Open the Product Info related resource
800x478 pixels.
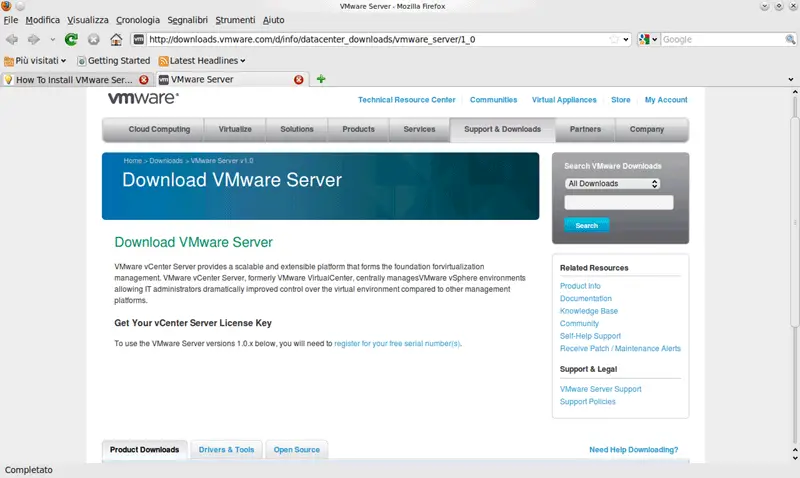(x=580, y=286)
